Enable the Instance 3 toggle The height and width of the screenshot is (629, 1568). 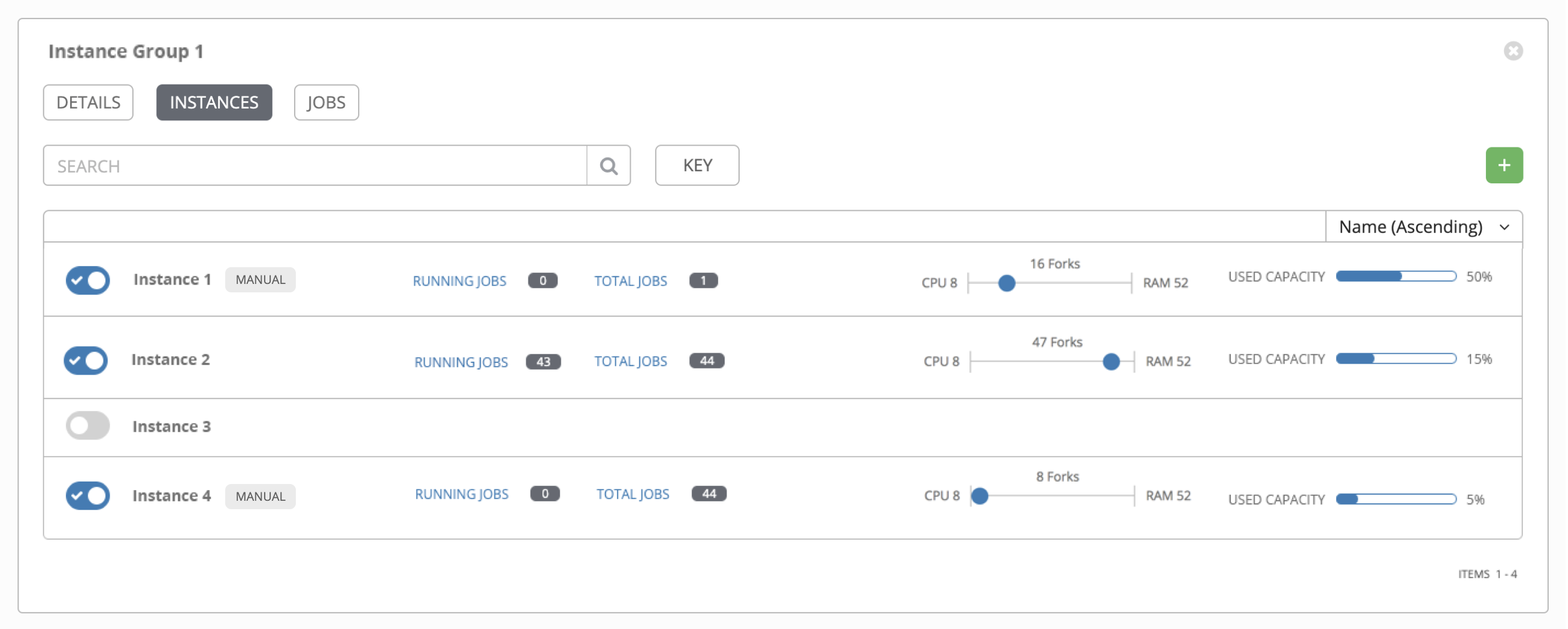point(87,426)
